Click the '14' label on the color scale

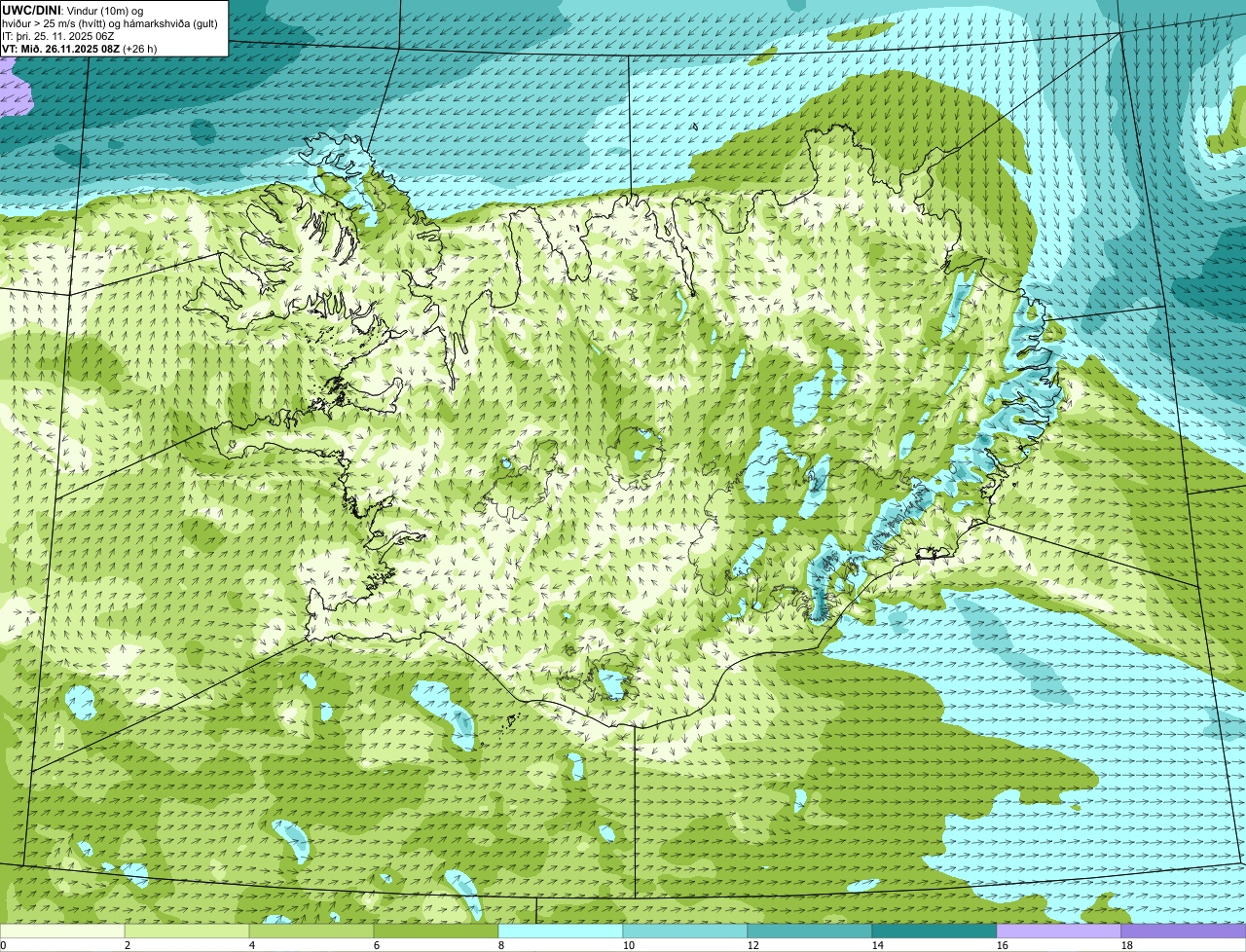[878, 945]
